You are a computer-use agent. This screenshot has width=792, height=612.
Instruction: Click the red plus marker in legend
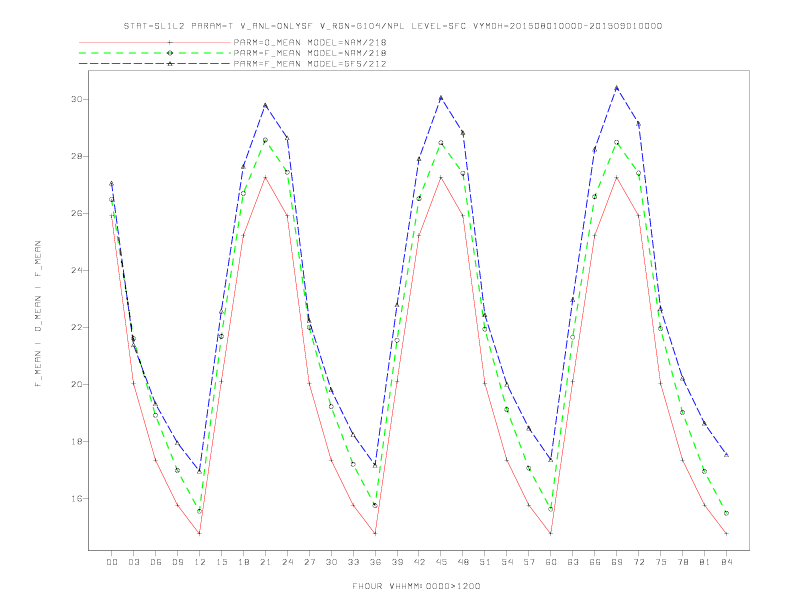[170, 42]
